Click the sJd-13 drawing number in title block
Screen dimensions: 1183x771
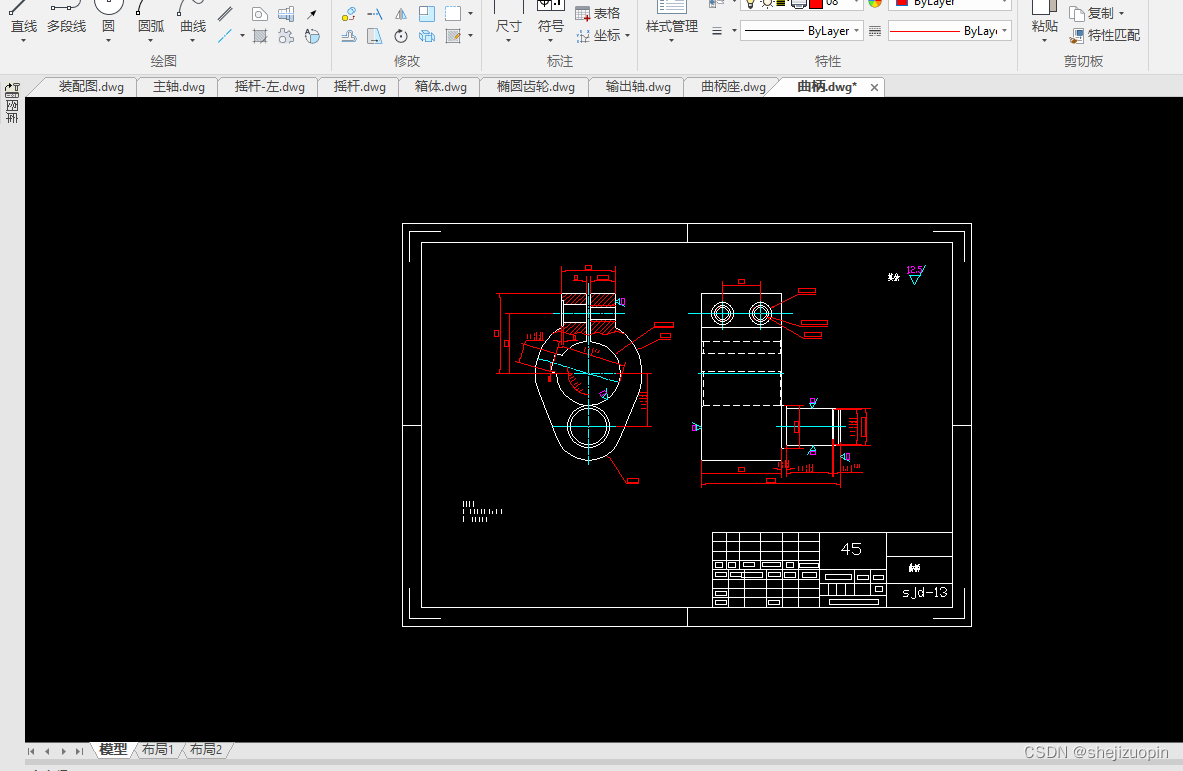pos(924,593)
